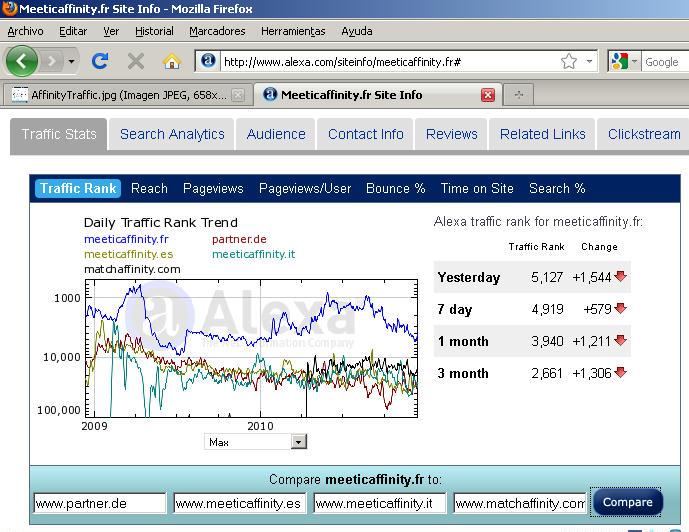Open the Historial menu

click(154, 31)
